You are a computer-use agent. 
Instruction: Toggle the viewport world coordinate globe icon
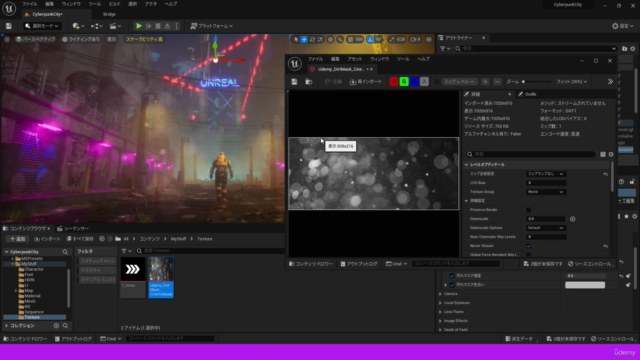click(x=331, y=39)
